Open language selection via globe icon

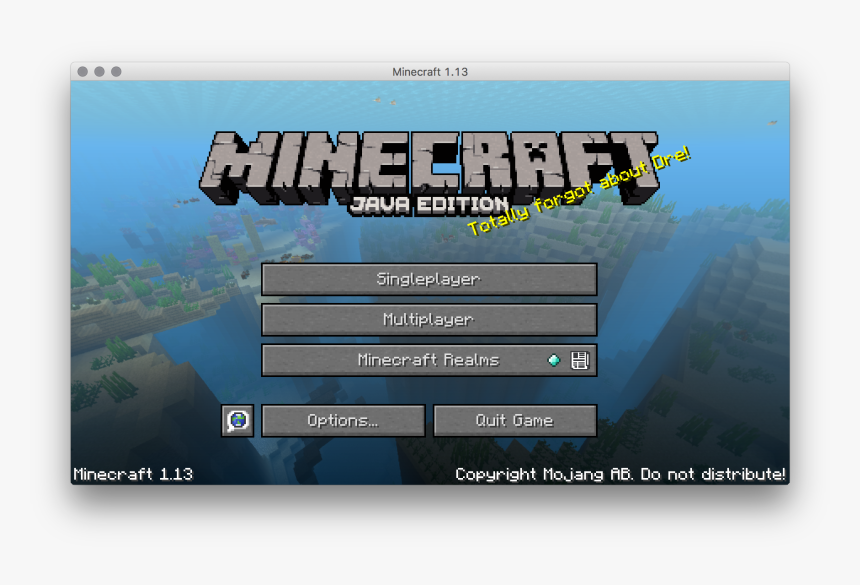(x=237, y=421)
